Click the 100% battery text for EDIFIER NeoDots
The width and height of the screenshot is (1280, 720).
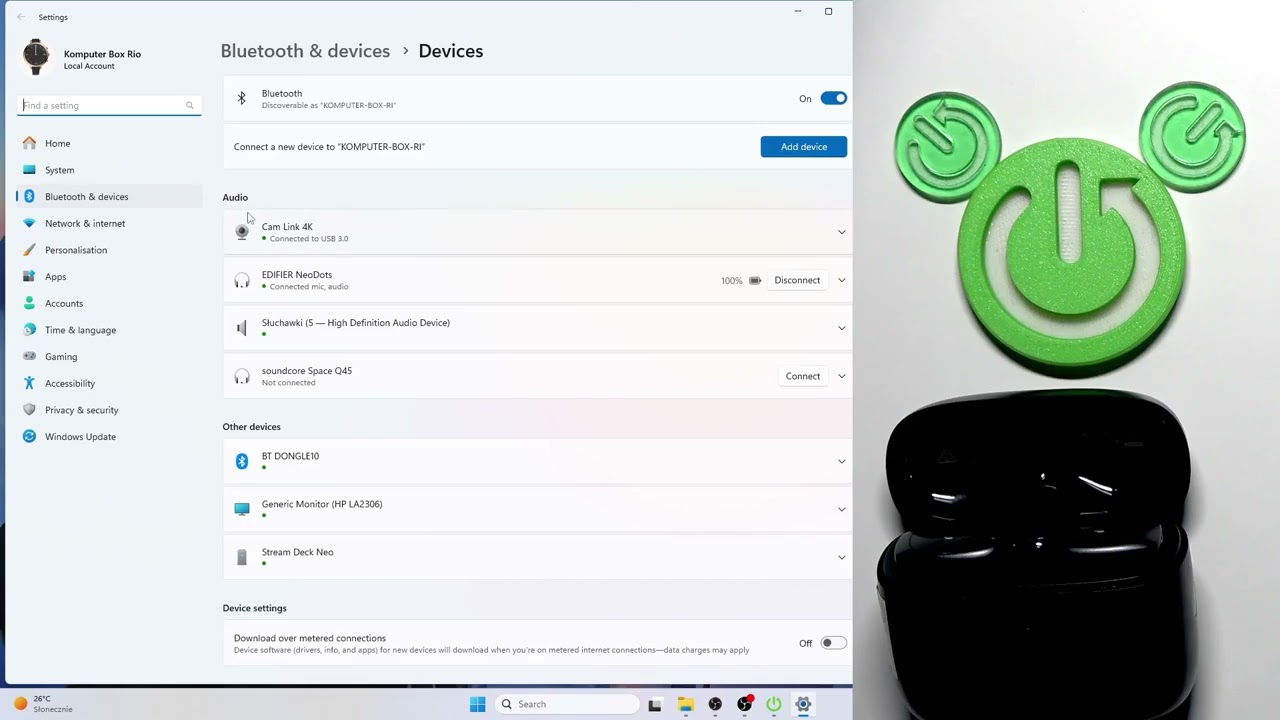click(731, 281)
